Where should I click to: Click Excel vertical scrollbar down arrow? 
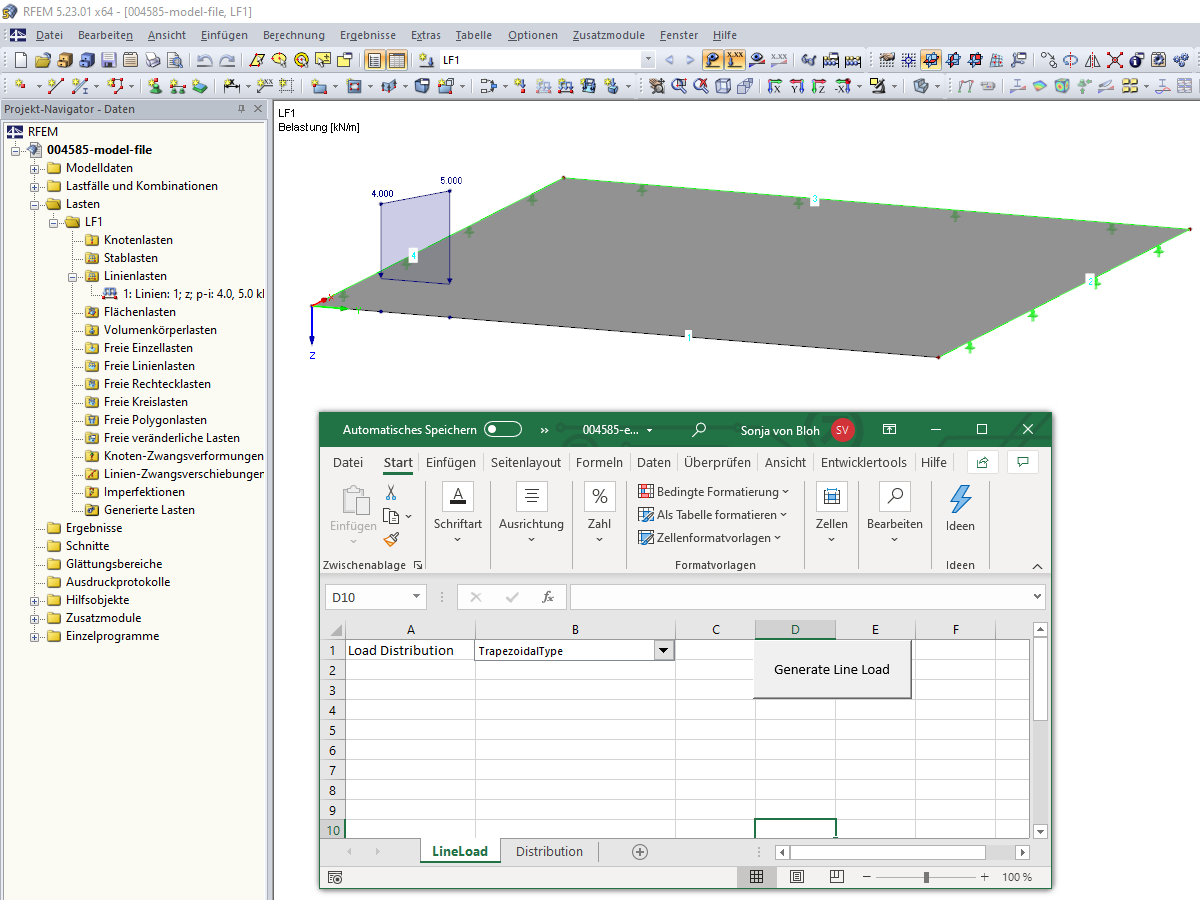[1040, 831]
